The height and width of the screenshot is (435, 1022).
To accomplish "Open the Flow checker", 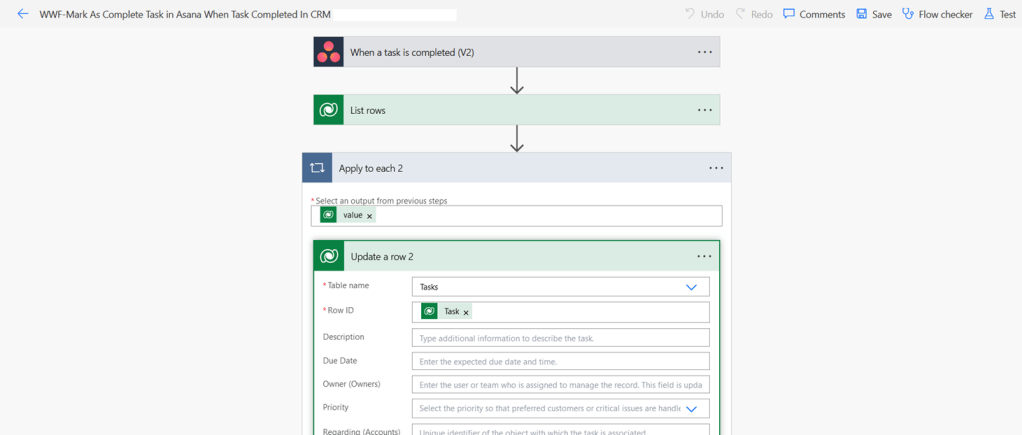I will pyautogui.click(x=937, y=14).
